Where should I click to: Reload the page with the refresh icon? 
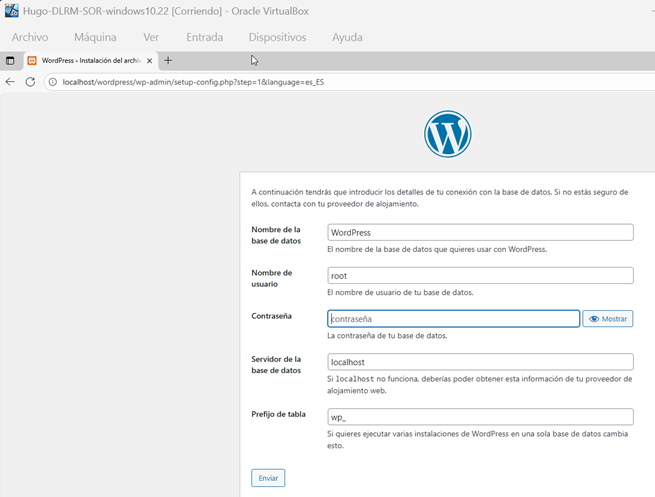point(30,82)
